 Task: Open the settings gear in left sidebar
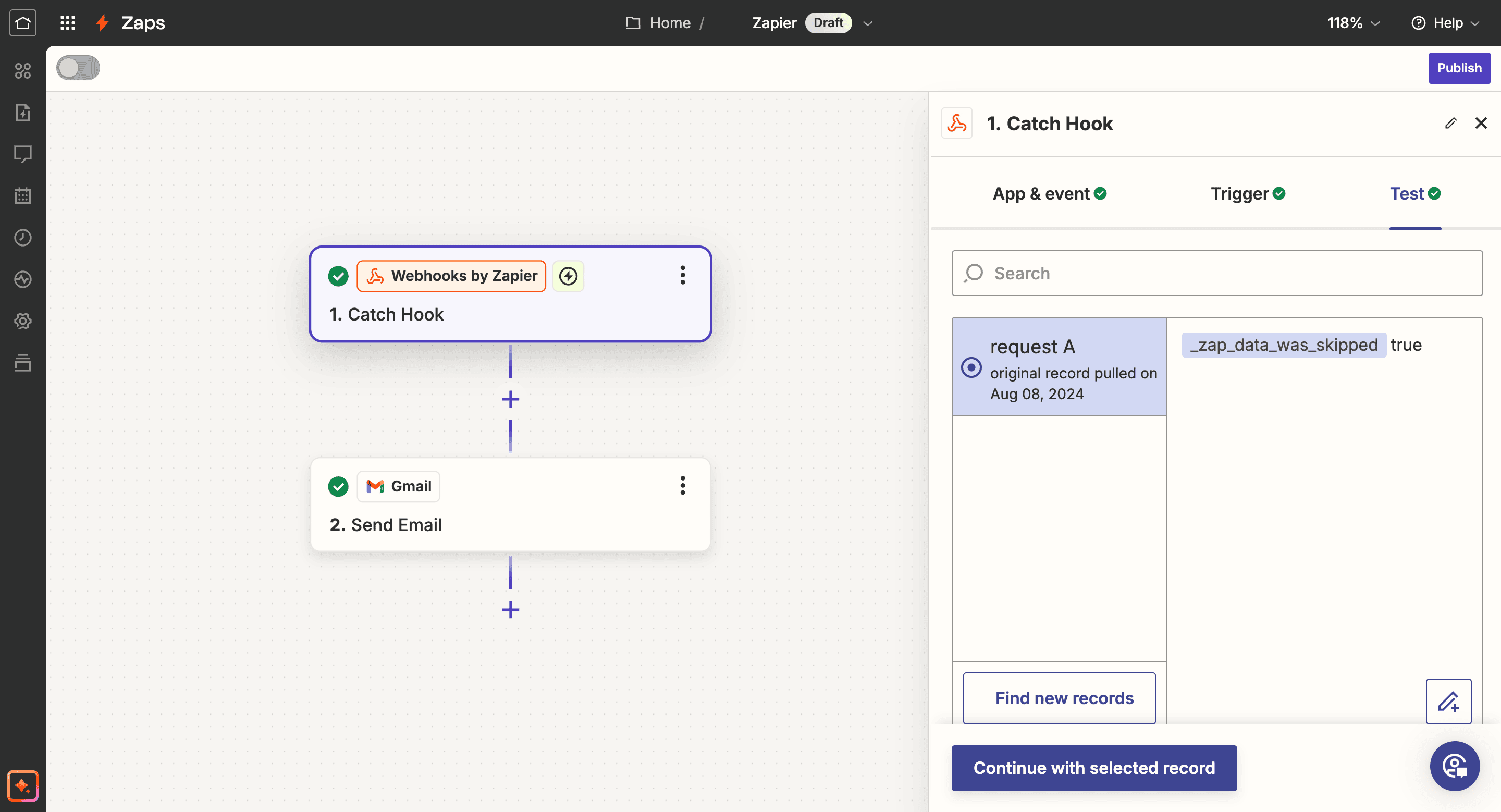(23, 321)
